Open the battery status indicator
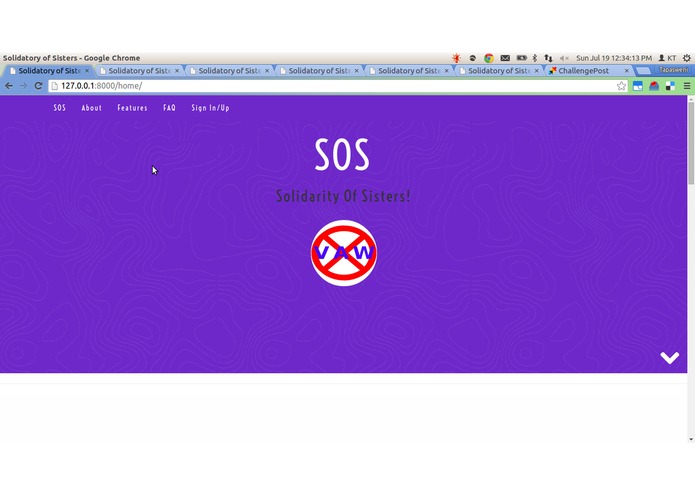Viewport: 695px width, 494px height. click(x=522, y=58)
